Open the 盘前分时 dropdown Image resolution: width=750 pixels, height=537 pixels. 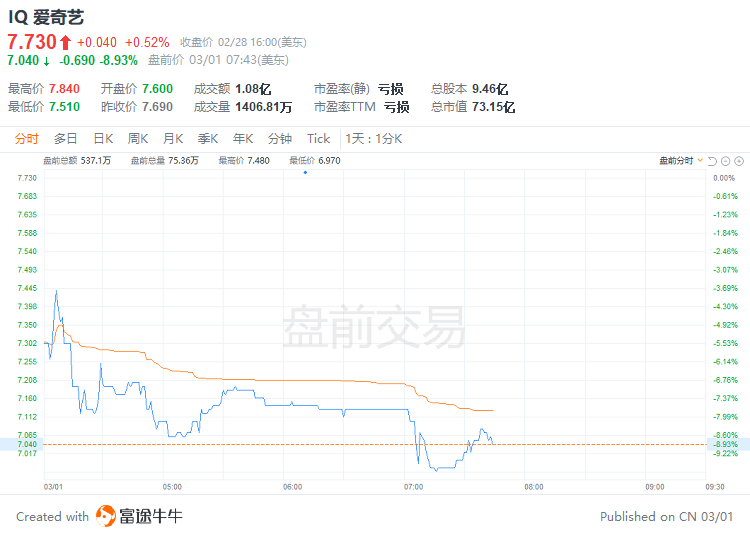tap(681, 161)
